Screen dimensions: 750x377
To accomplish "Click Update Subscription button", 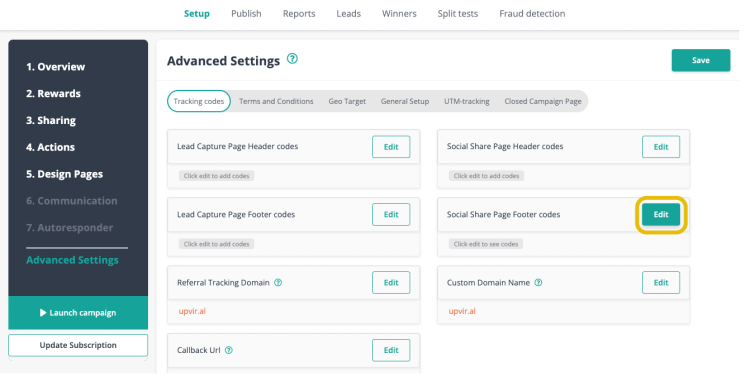I will pos(78,345).
